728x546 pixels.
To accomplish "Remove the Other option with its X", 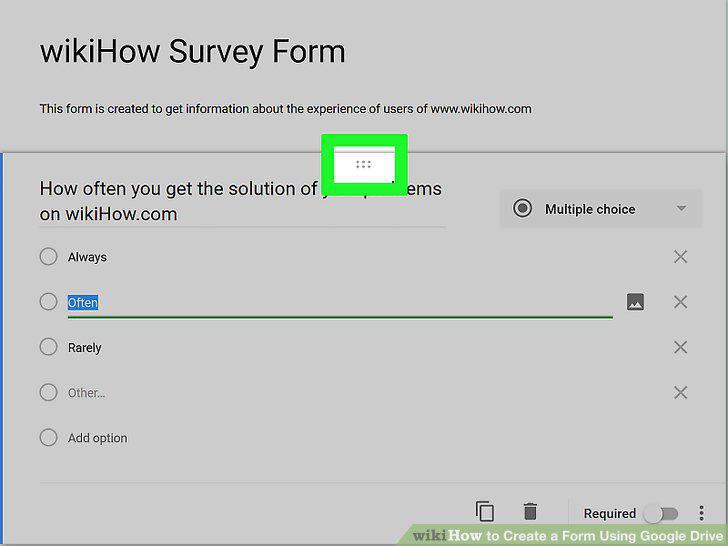I will tap(680, 392).
